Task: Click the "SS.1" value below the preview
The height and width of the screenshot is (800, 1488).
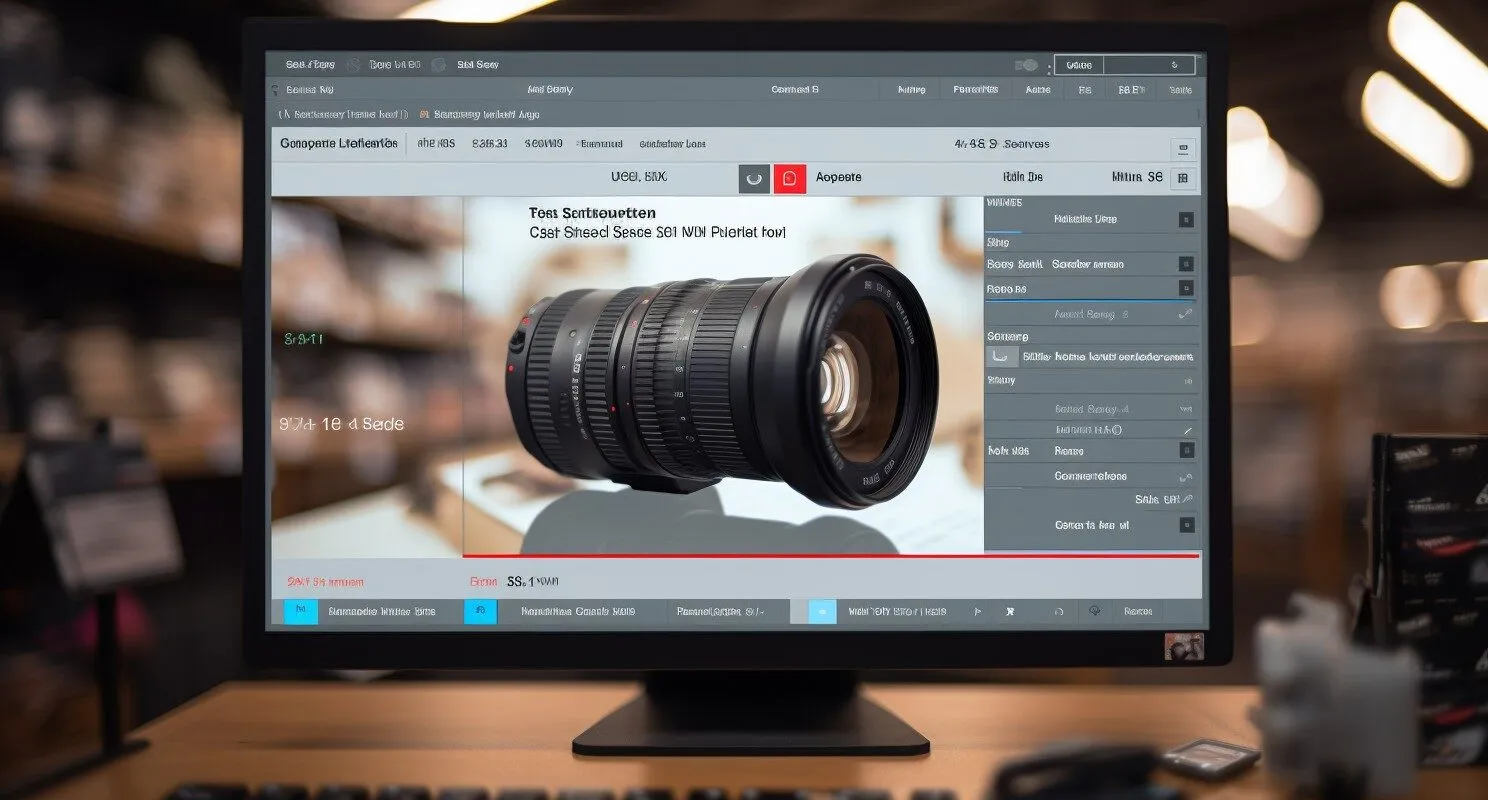Action: 520,581
